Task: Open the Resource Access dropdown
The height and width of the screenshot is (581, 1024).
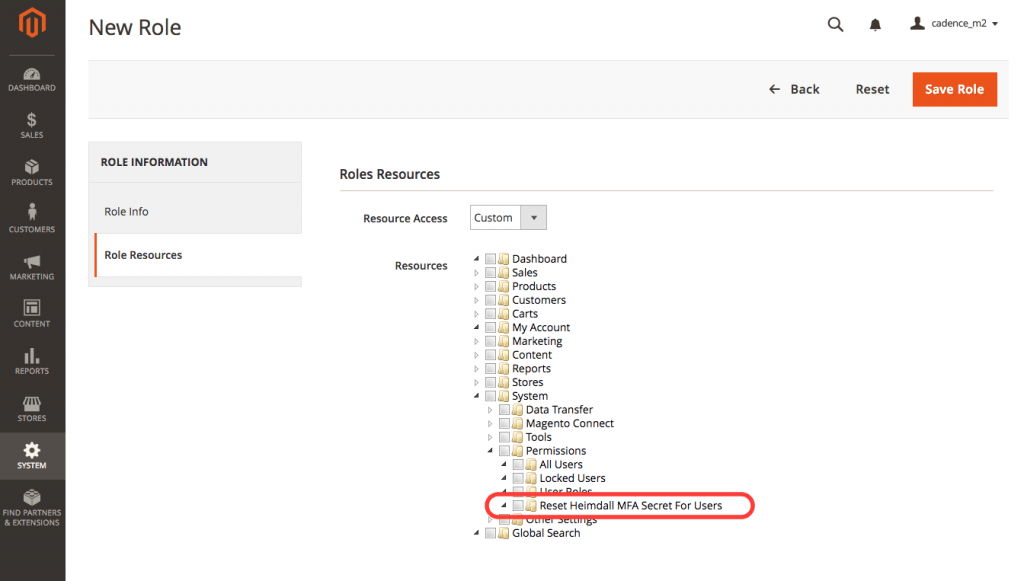Action: pos(508,218)
